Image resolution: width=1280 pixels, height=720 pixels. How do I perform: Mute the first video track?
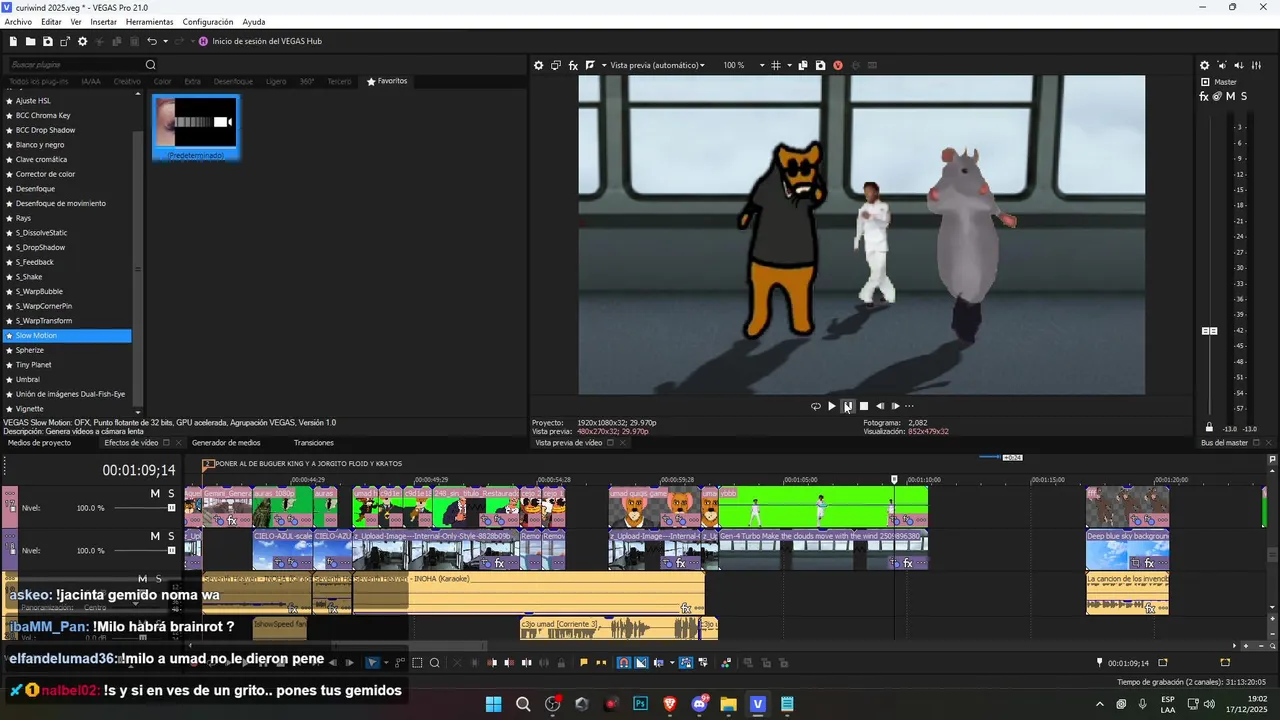[x=155, y=494]
